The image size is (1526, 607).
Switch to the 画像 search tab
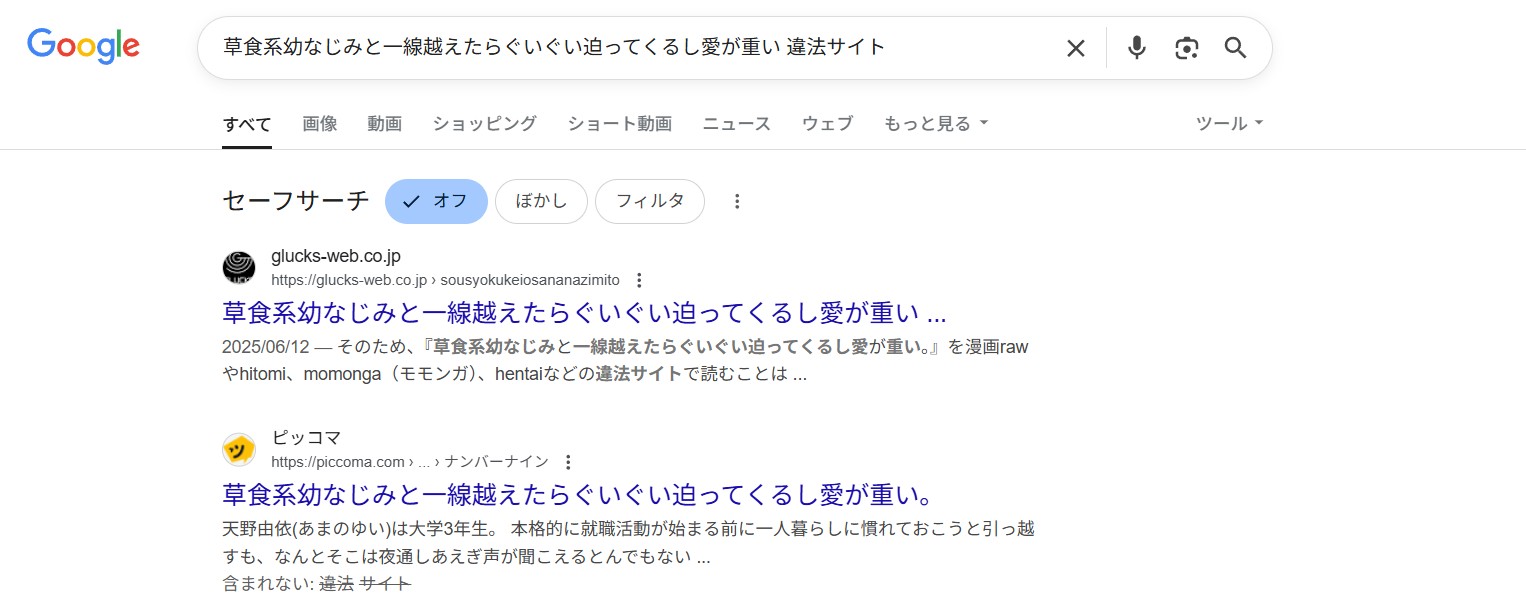[320, 123]
